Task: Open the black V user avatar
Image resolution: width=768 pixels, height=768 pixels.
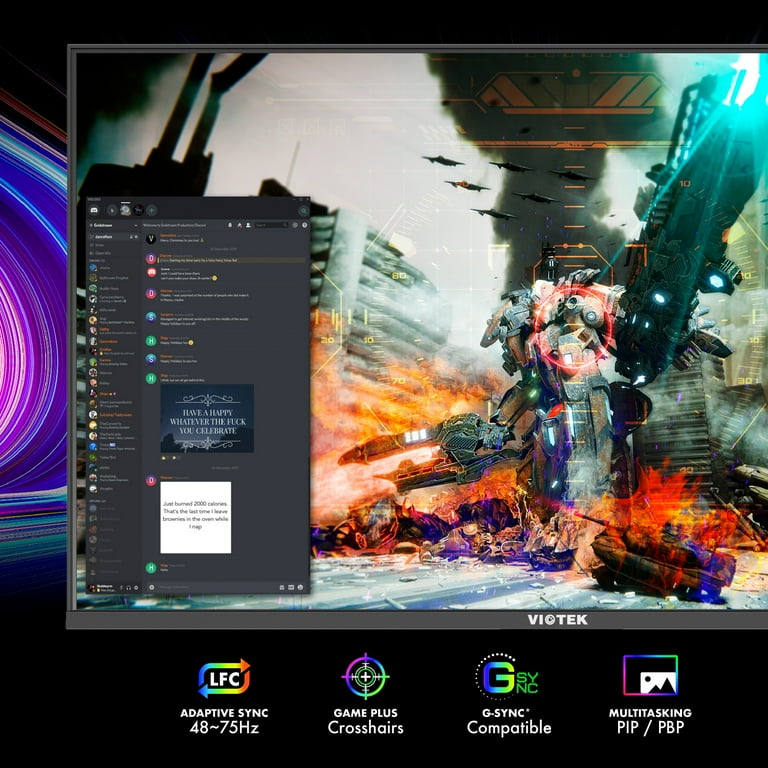Action: tap(151, 239)
